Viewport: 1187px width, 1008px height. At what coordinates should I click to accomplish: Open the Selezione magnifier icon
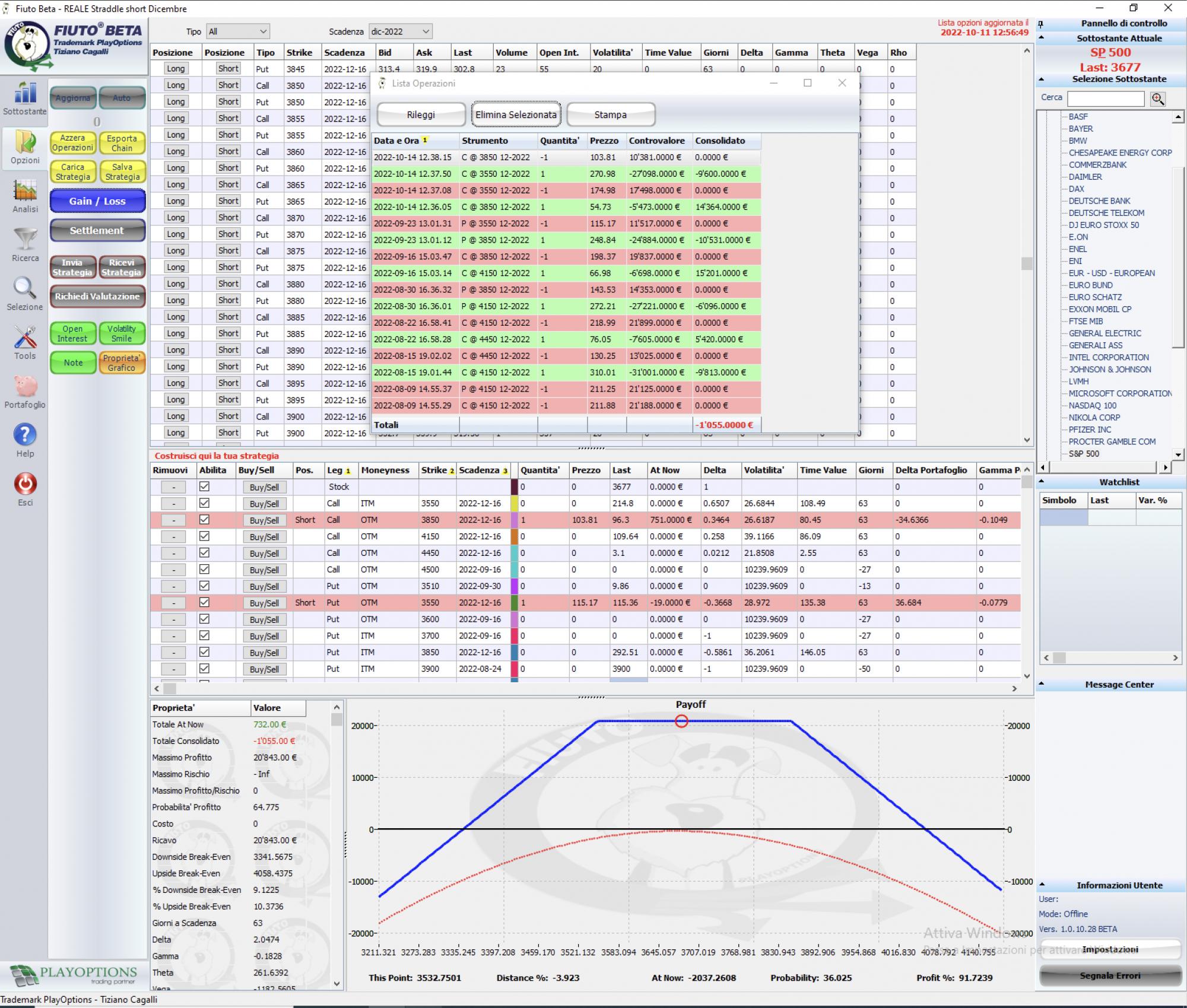(x=25, y=289)
